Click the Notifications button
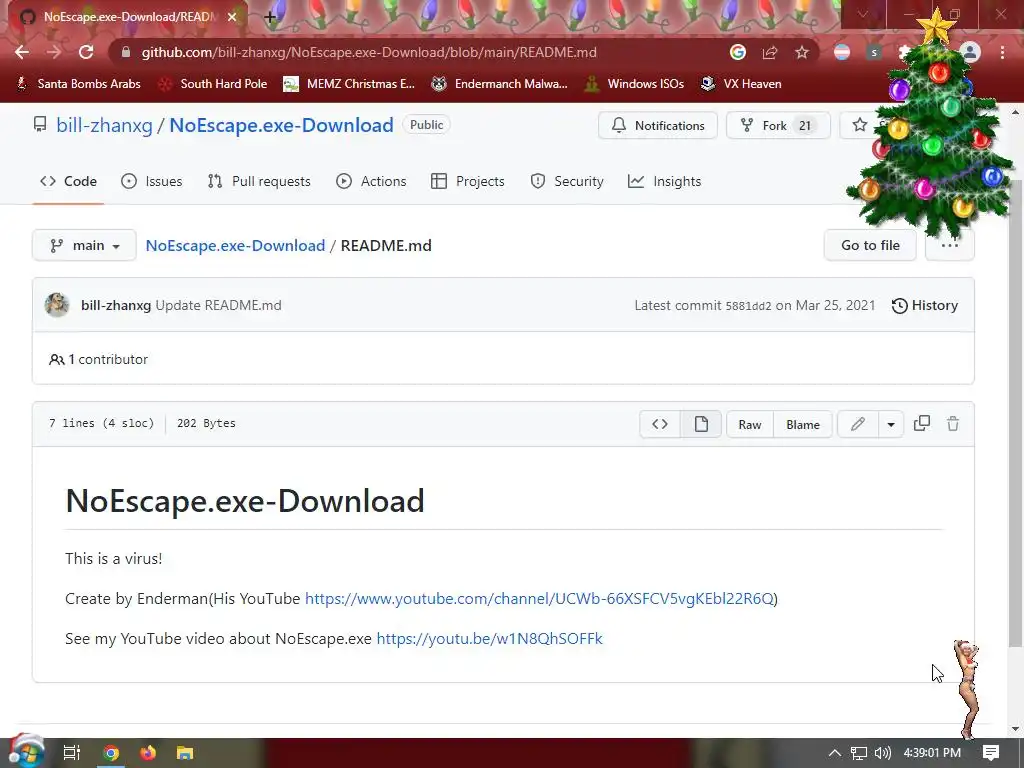 [x=658, y=125]
